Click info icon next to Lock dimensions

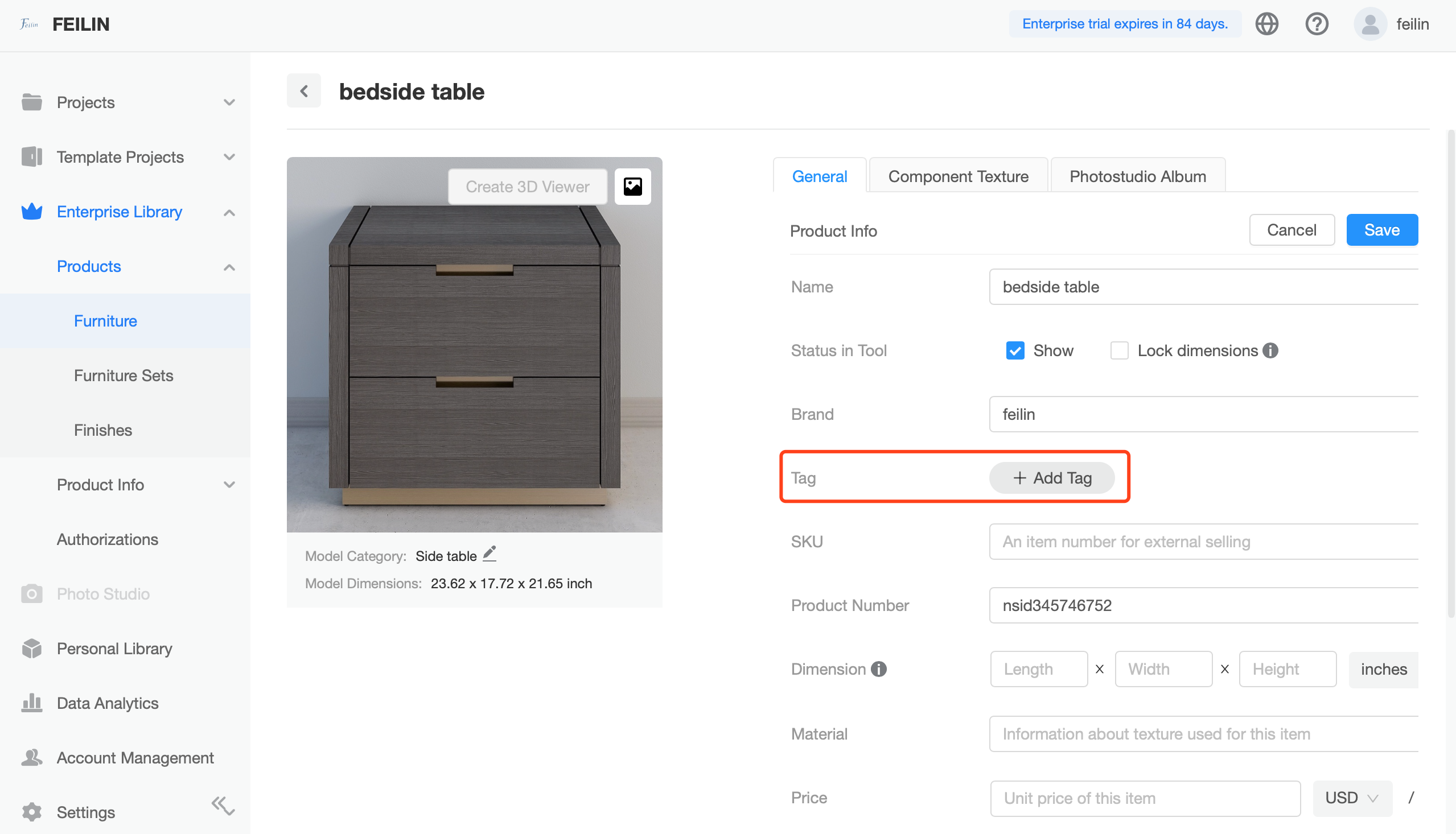(1271, 350)
